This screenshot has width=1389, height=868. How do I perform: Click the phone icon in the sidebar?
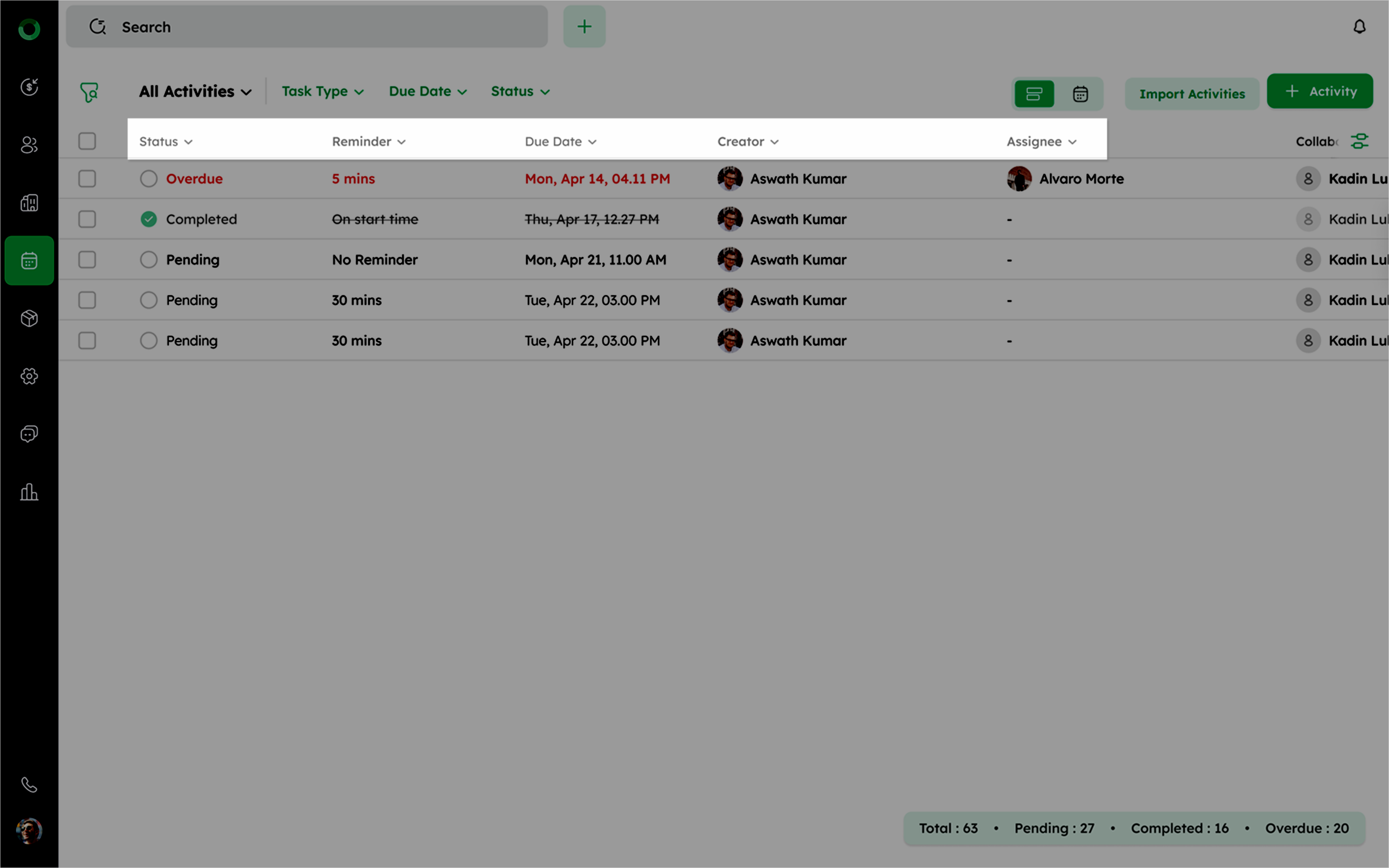[x=29, y=784]
